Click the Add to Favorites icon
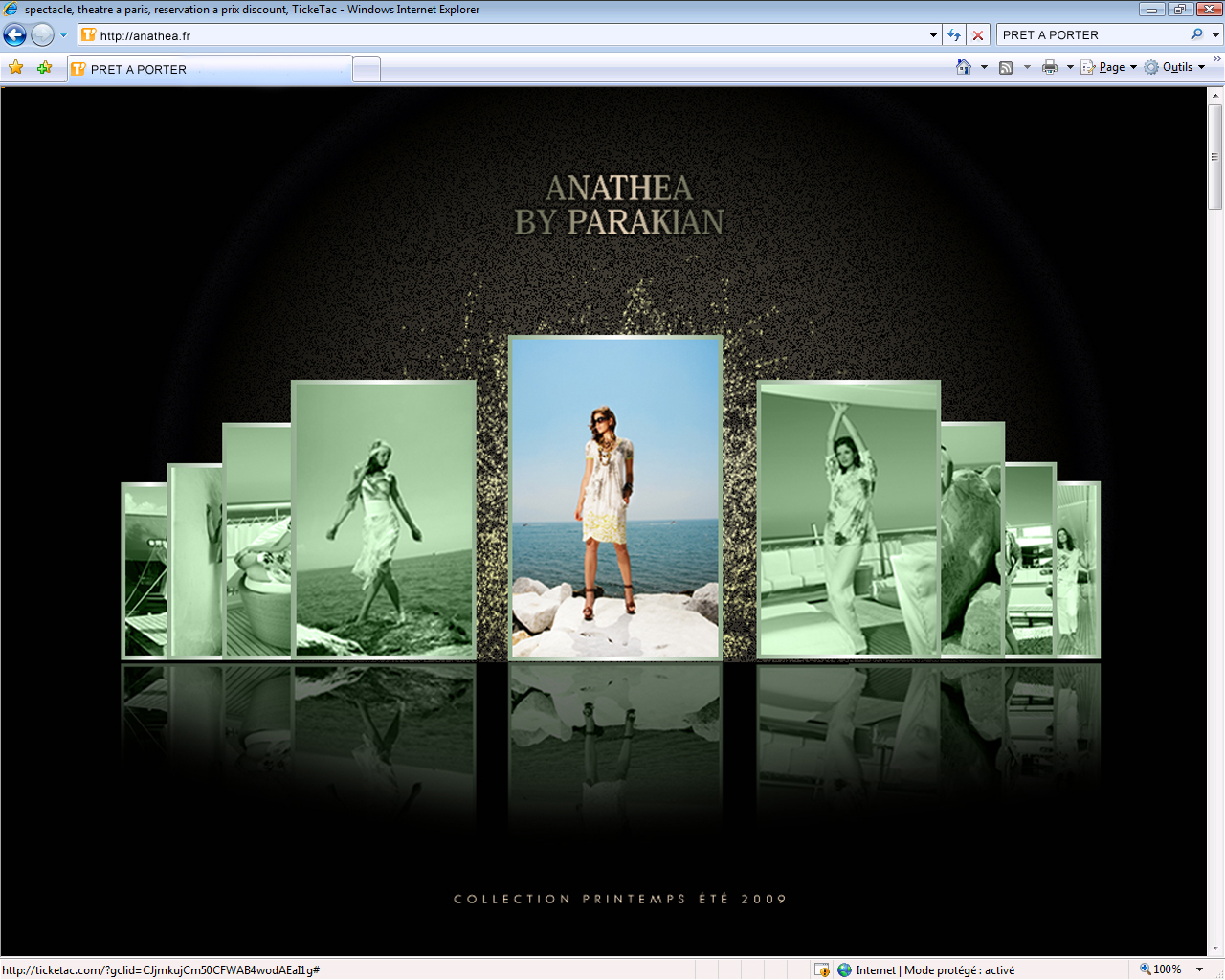Image resolution: width=1225 pixels, height=980 pixels. [x=44, y=67]
